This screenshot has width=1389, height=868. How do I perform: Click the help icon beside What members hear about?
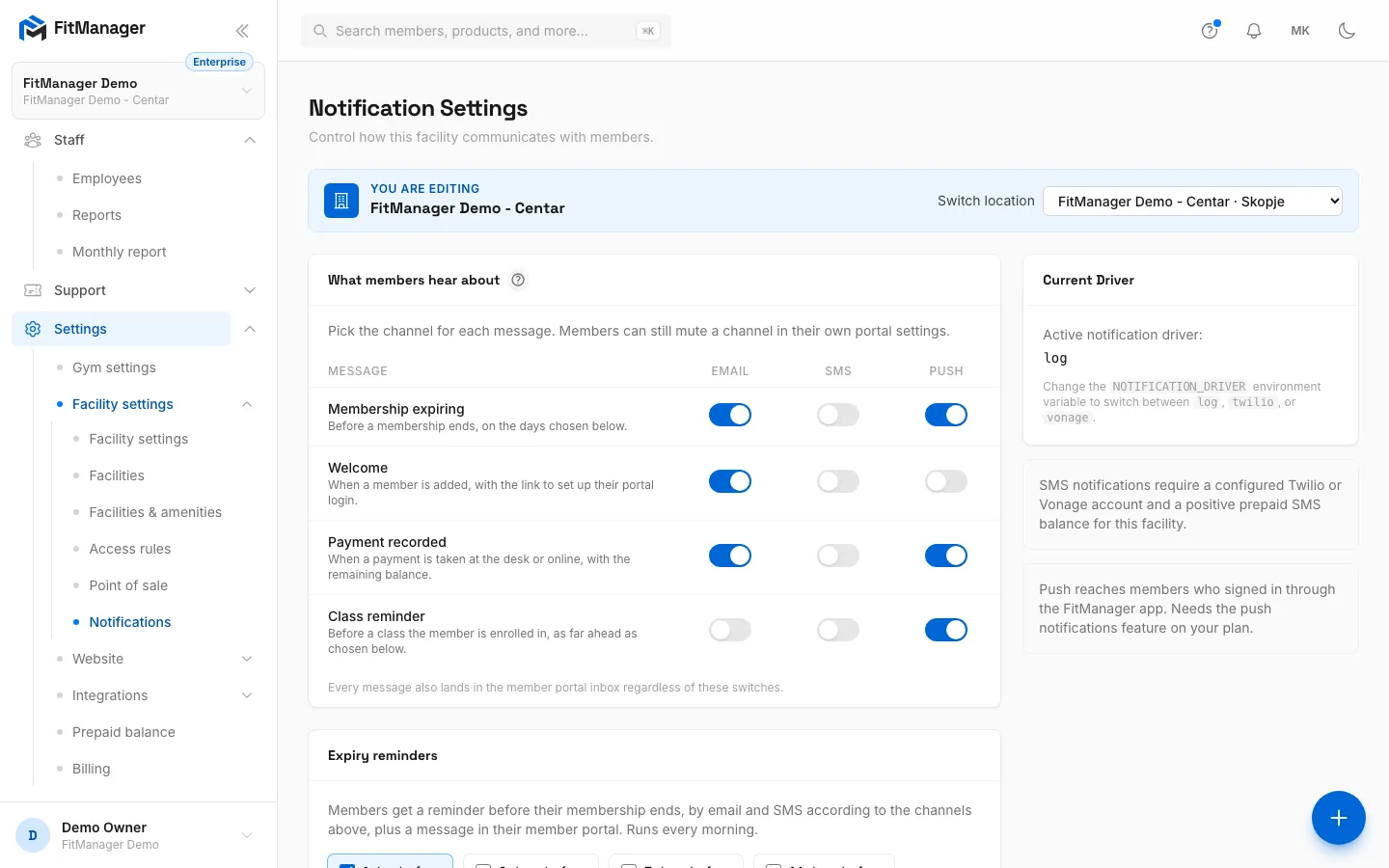click(518, 280)
